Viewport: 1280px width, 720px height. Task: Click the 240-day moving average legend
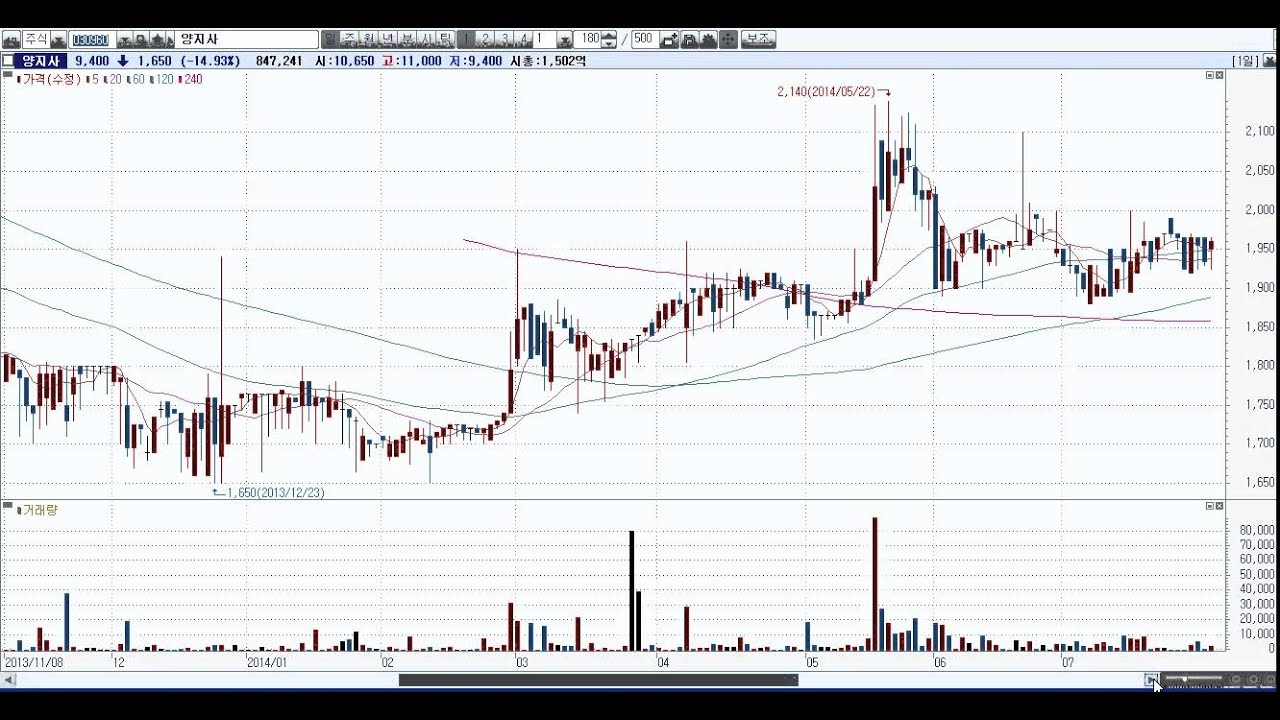[x=190, y=79]
